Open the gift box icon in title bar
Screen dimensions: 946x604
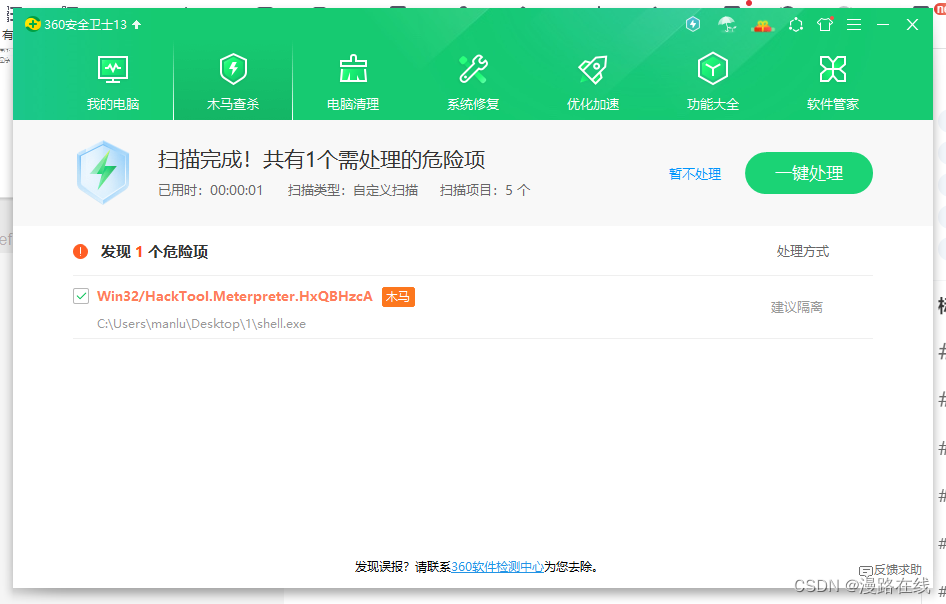763,25
